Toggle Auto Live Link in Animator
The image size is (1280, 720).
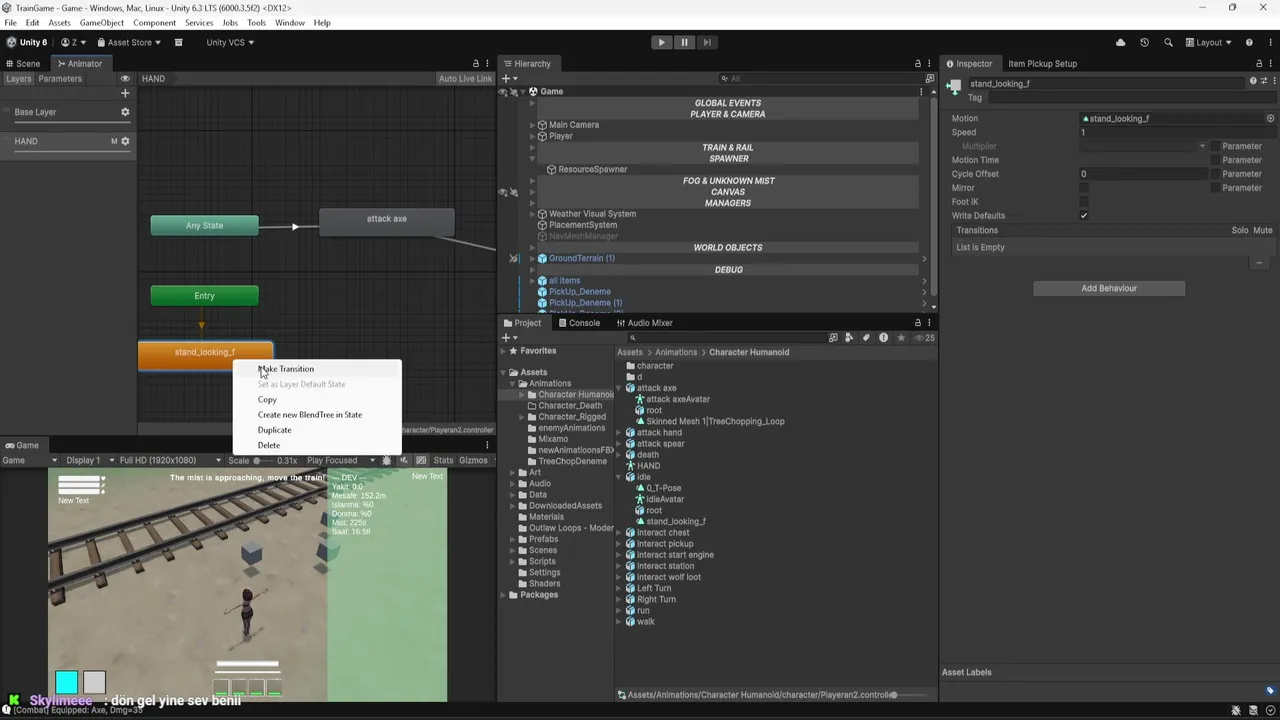465,78
